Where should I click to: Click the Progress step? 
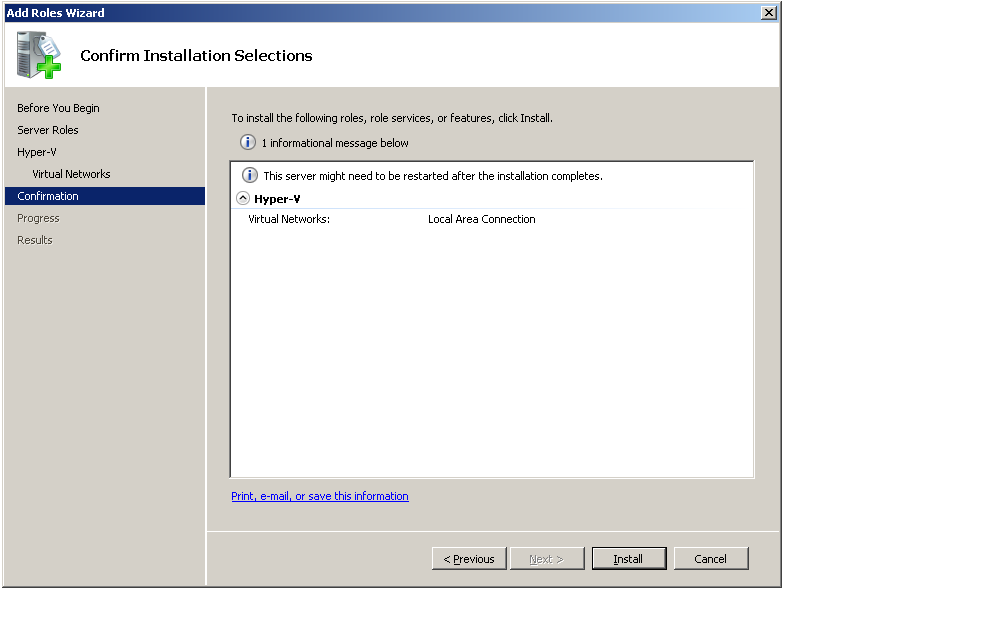pos(38,218)
